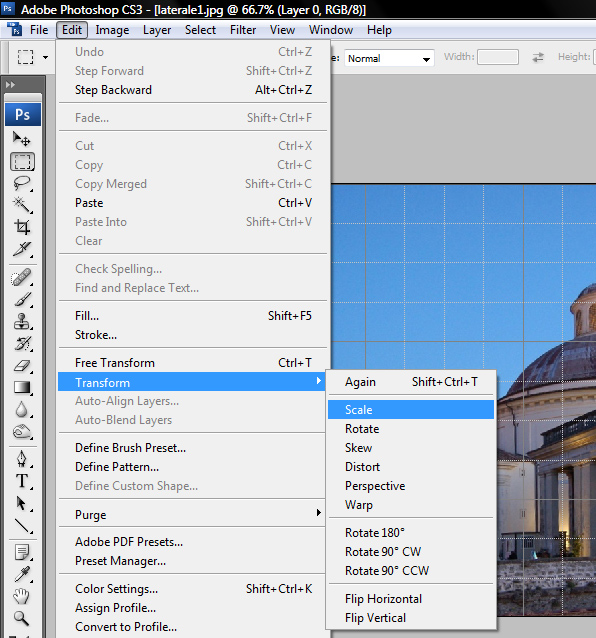
Task: Expand the Transform submenu arrow
Action: click(x=319, y=381)
